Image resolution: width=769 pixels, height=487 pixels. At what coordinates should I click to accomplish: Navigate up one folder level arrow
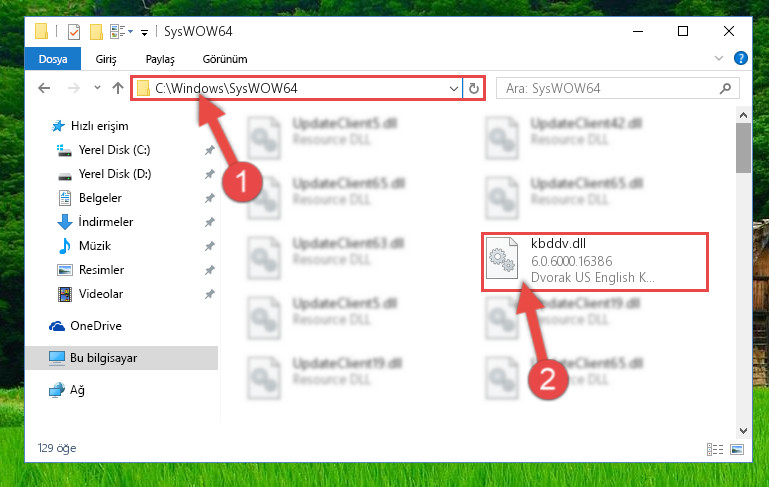(118, 88)
